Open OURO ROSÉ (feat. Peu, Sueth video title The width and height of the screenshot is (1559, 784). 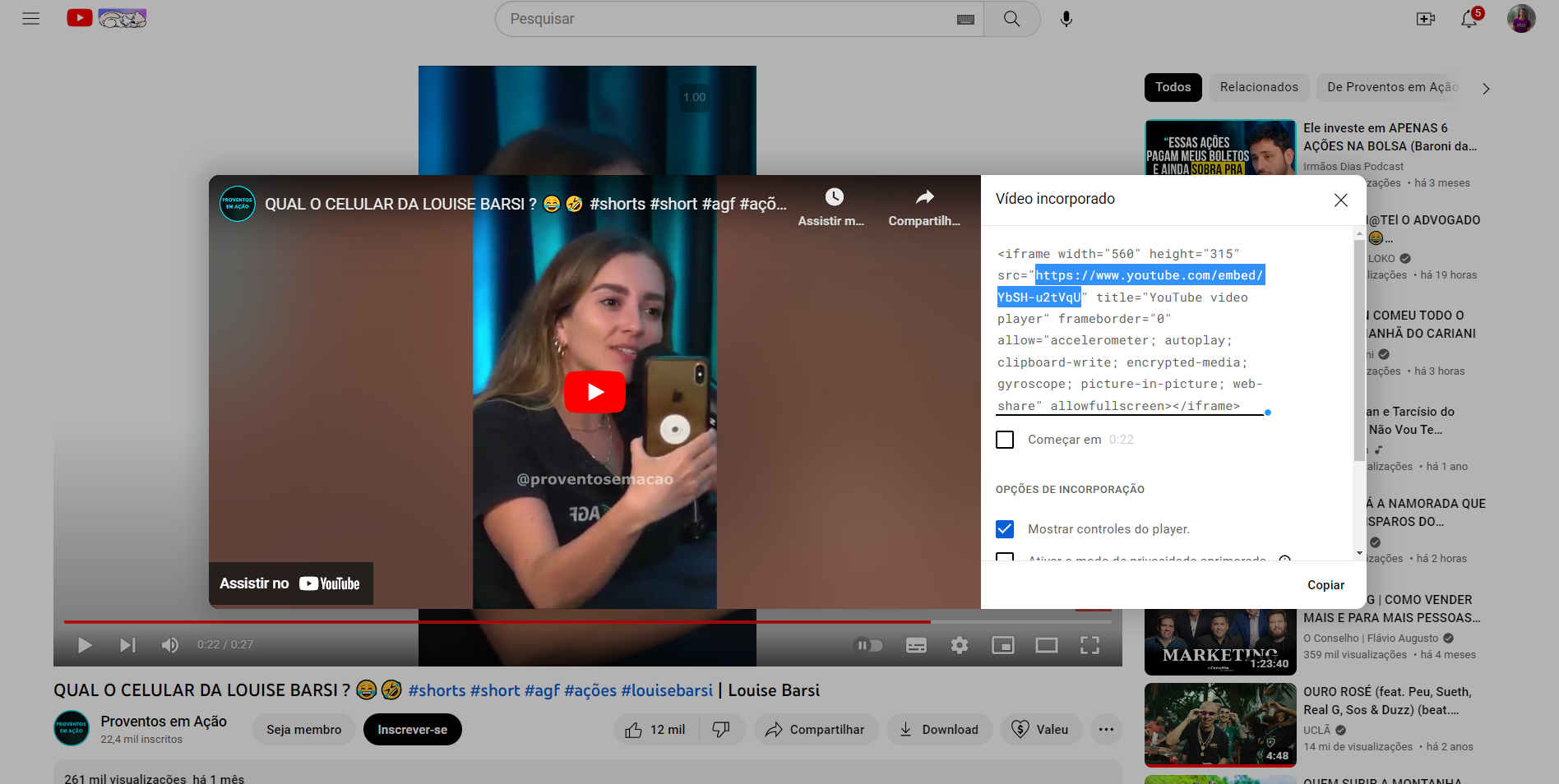tap(1387, 701)
